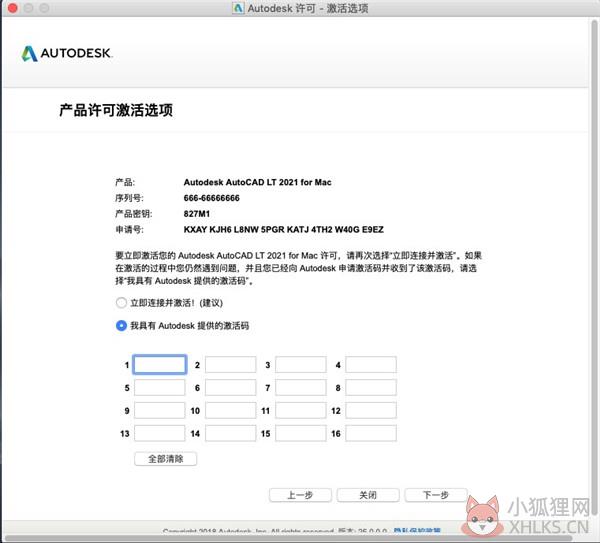Click activation code field 15
The image size is (600, 543).
coord(301,434)
